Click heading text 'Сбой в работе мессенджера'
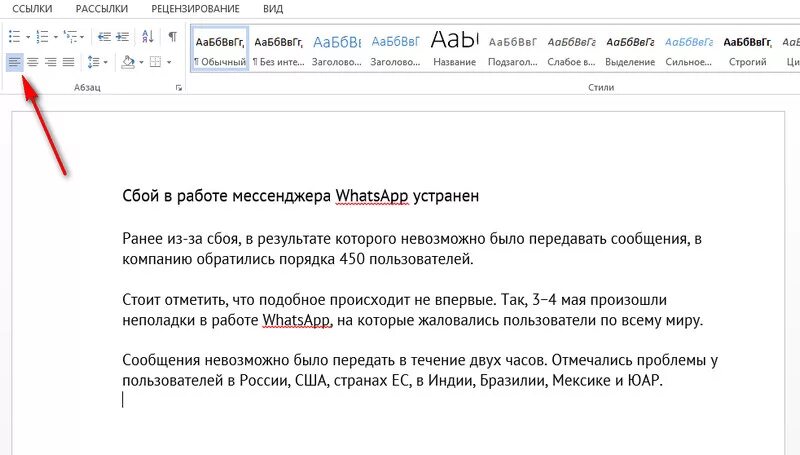The width and height of the screenshot is (800, 455). 227,196
